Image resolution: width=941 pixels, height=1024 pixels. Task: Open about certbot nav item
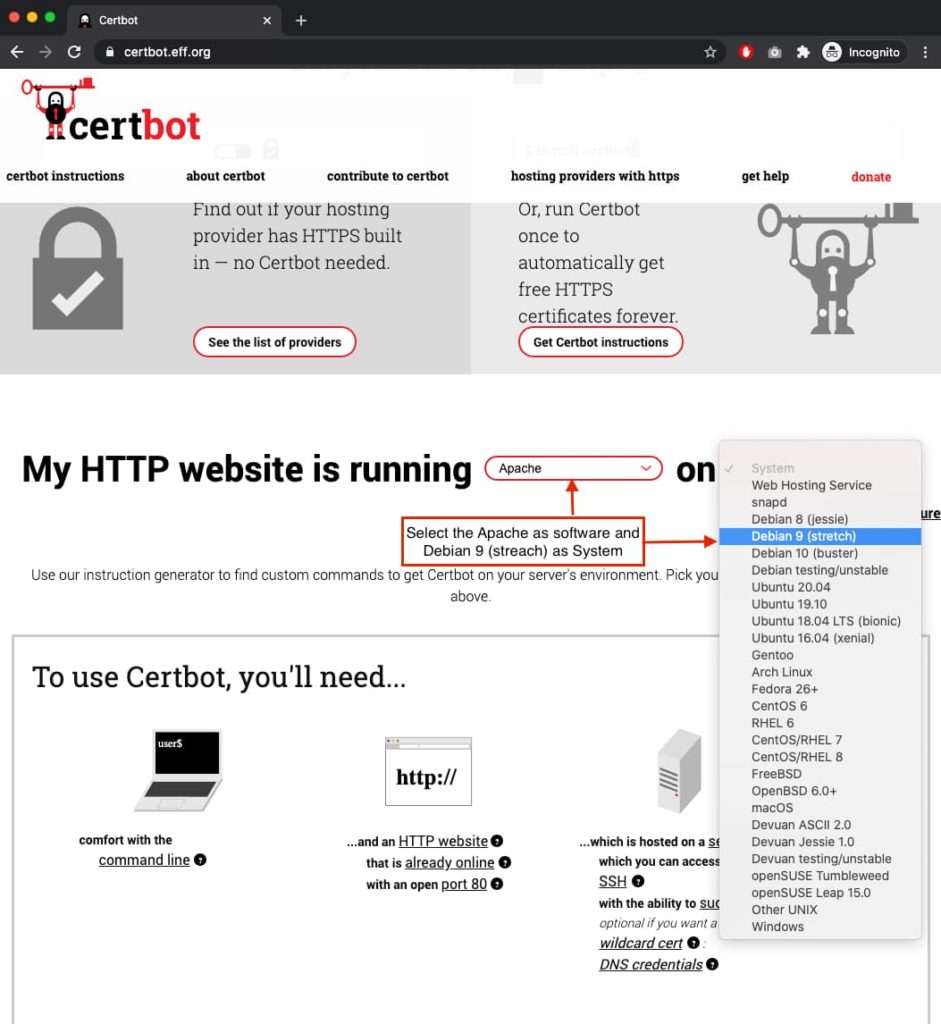tap(225, 176)
